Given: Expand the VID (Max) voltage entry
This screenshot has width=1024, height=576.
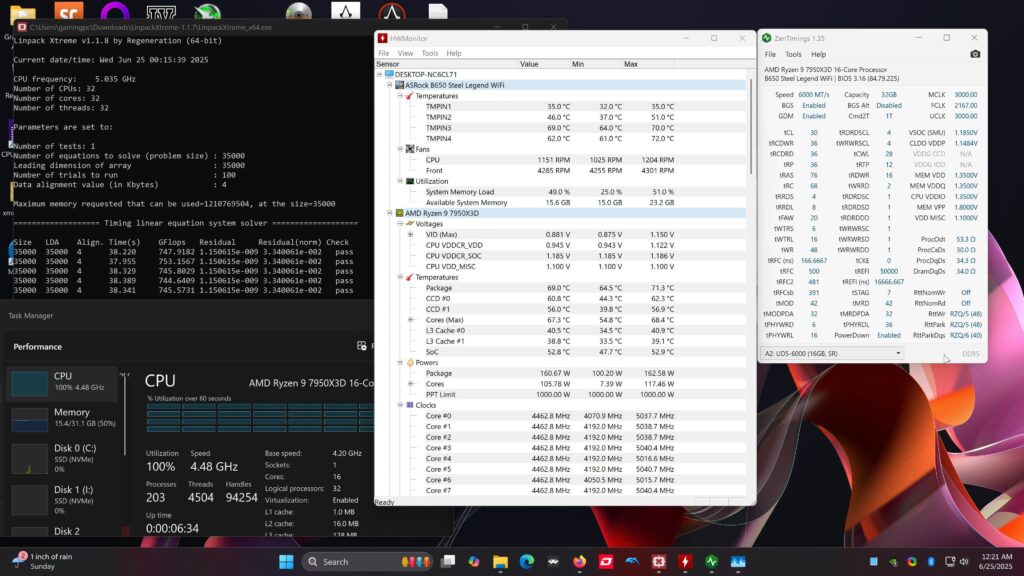Looking at the screenshot, I should [410, 234].
